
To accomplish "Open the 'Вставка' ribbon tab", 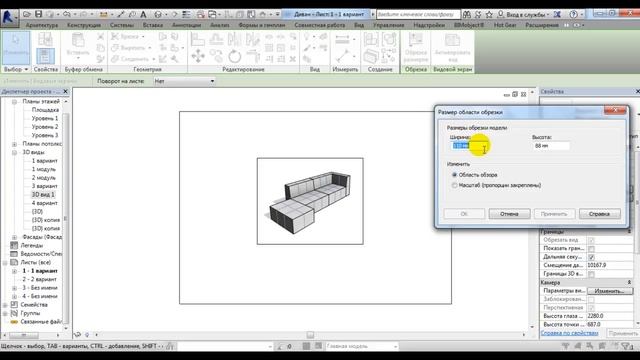I will coord(153,25).
